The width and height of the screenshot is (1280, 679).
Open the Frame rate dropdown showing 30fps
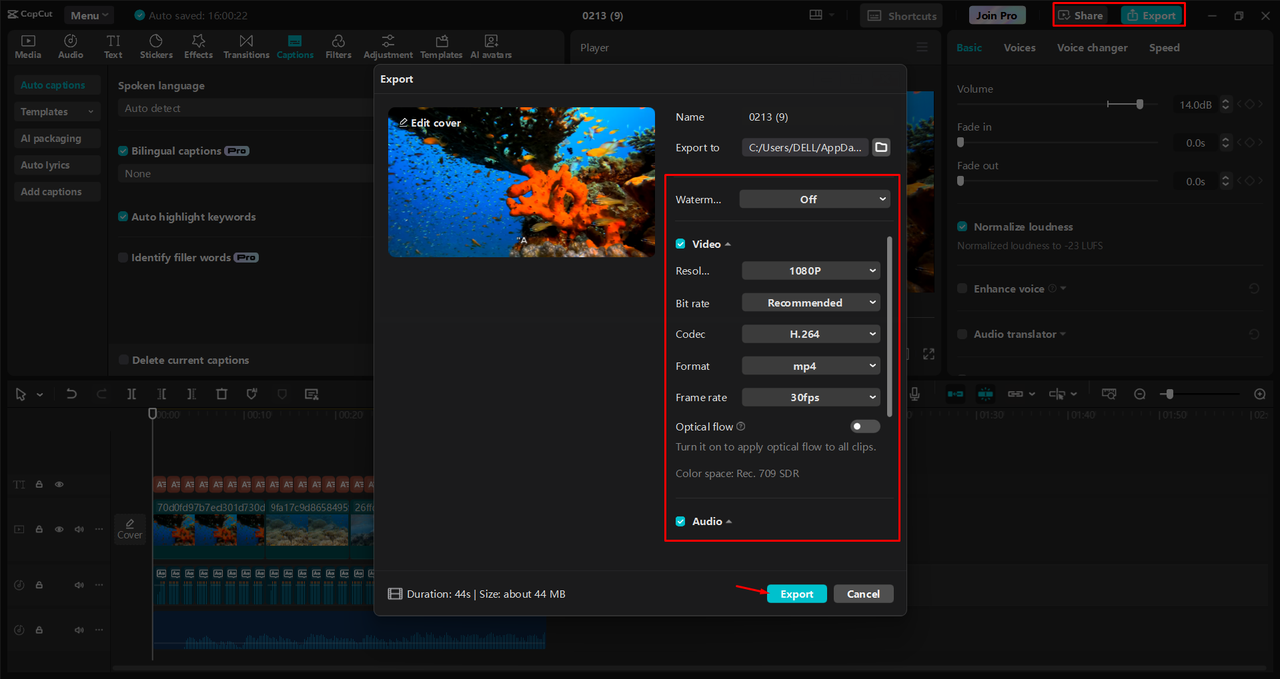coord(811,397)
